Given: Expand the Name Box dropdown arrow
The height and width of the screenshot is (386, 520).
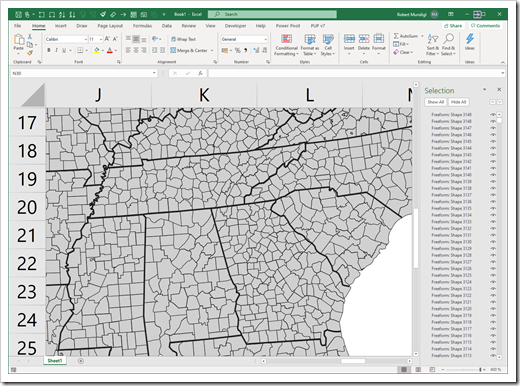Looking at the screenshot, I should [x=154, y=73].
